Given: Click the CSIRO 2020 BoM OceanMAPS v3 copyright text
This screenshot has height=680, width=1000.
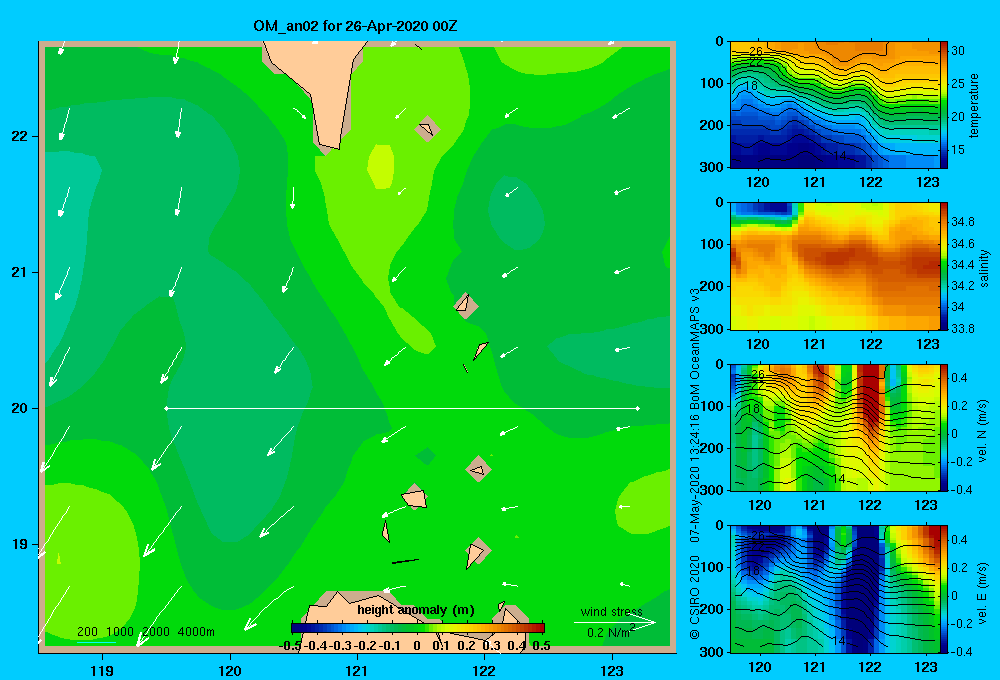Looking at the screenshot, I should (695, 464).
